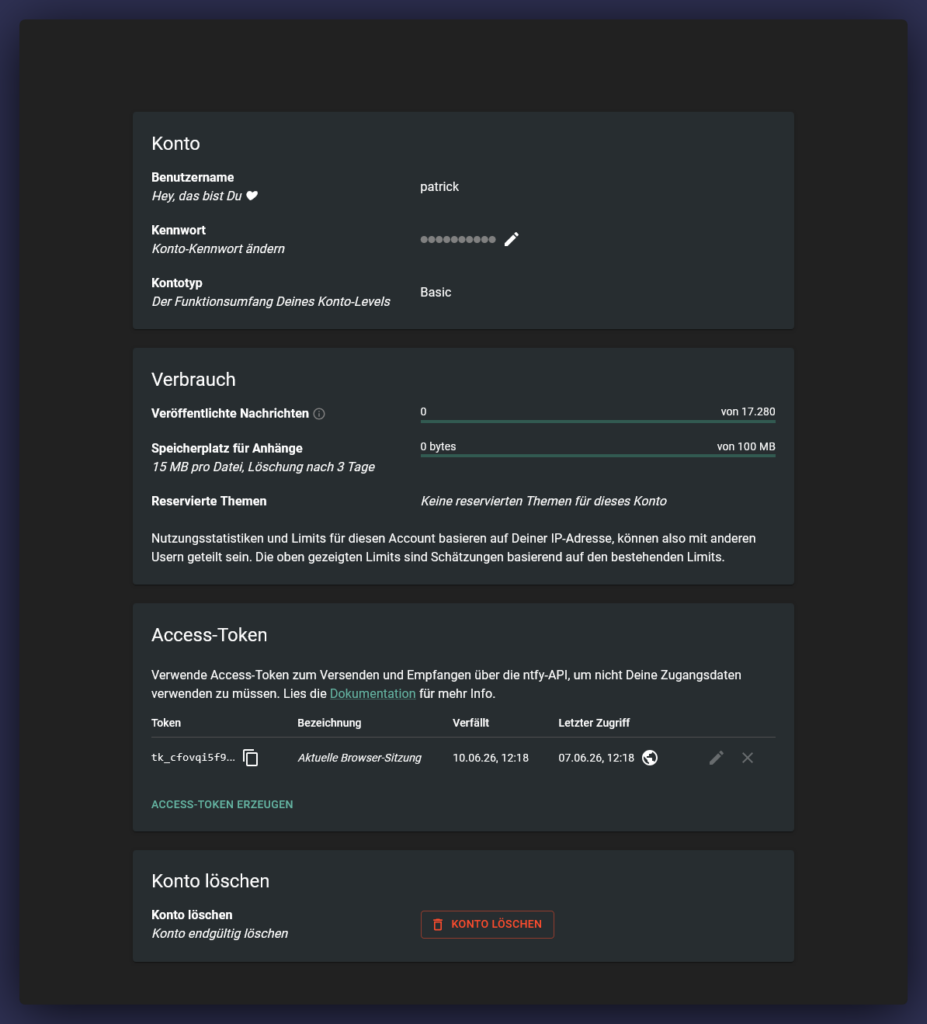Click the Verfällt column header
This screenshot has width=927, height=1024.
point(471,723)
